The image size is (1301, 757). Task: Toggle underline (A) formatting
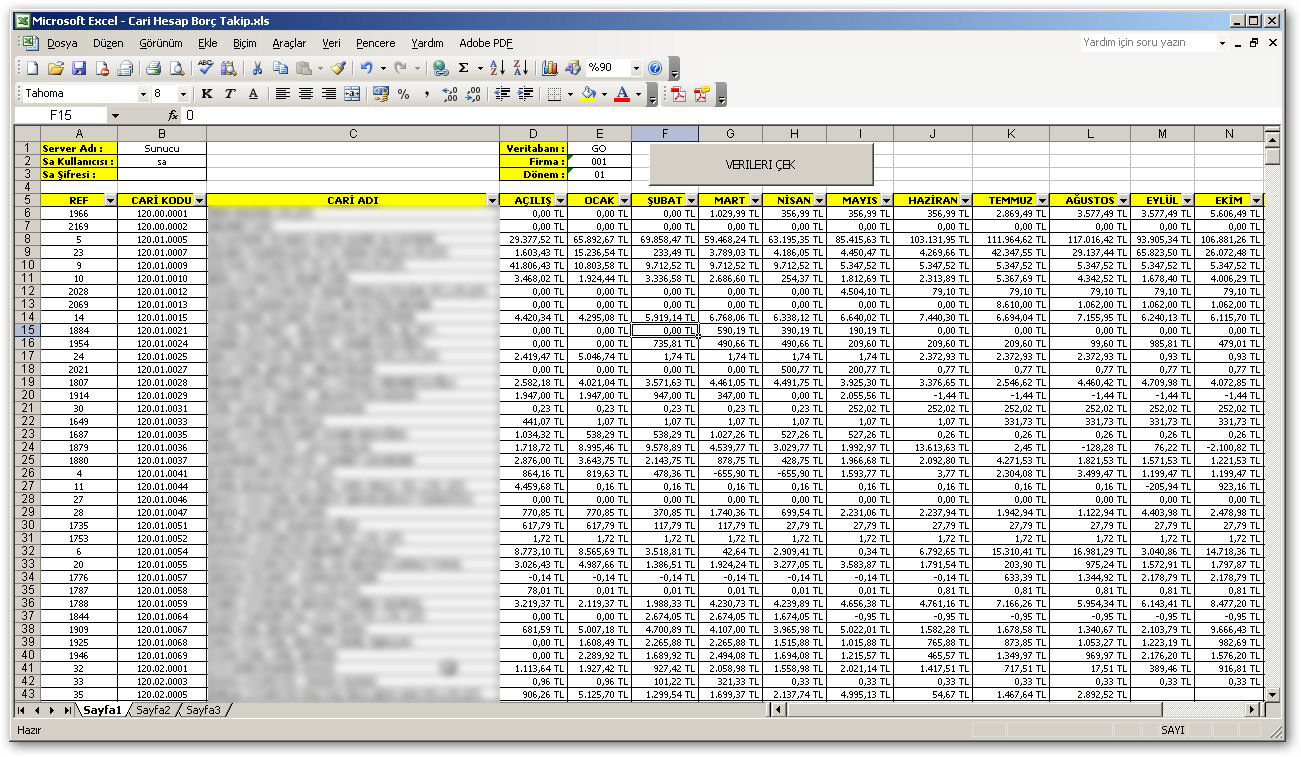(x=253, y=94)
